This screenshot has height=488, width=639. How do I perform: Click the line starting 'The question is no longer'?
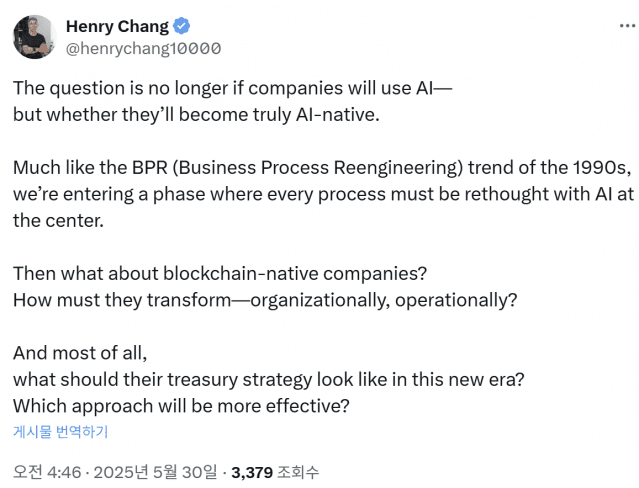(x=233, y=88)
